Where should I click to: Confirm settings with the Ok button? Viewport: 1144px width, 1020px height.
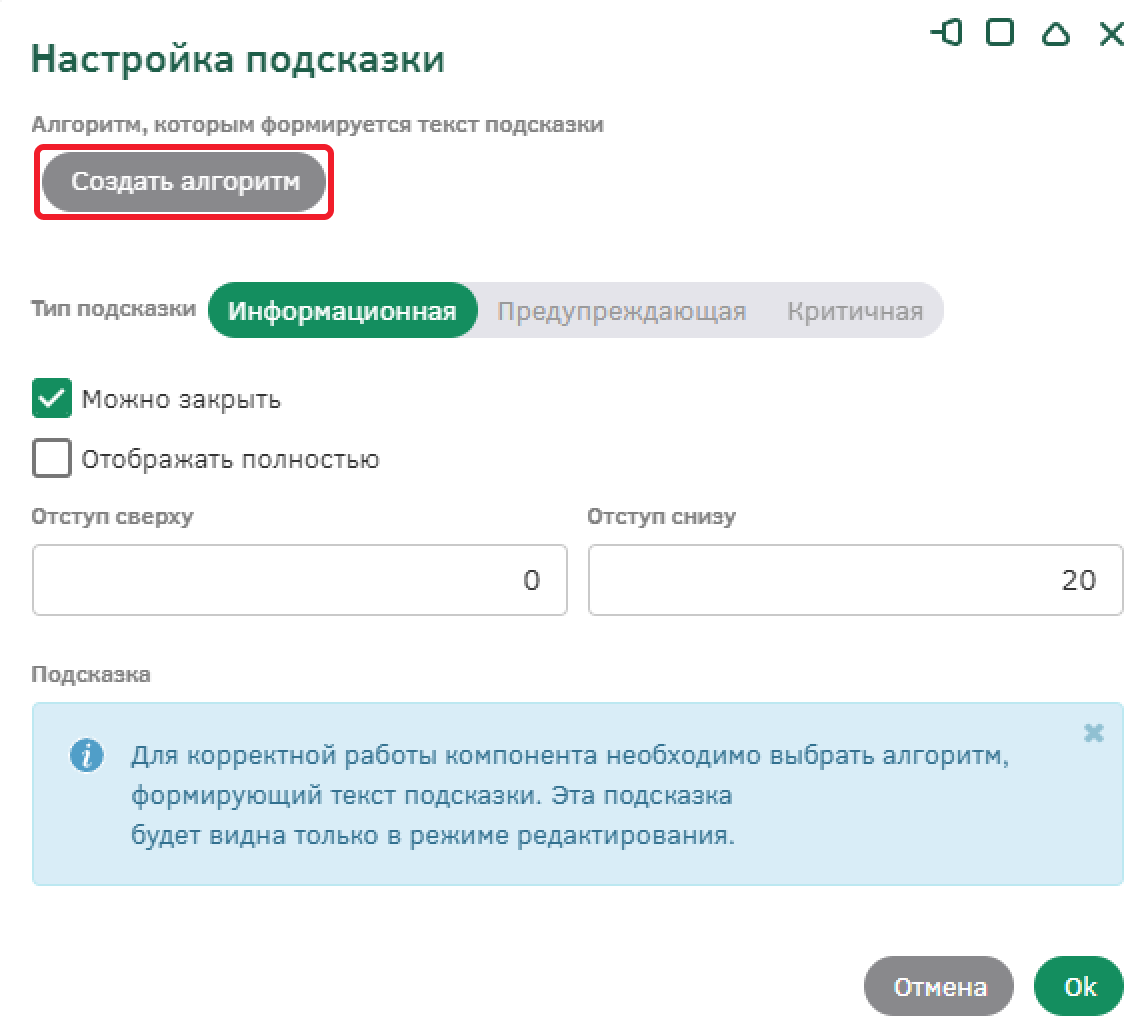tap(1079, 987)
